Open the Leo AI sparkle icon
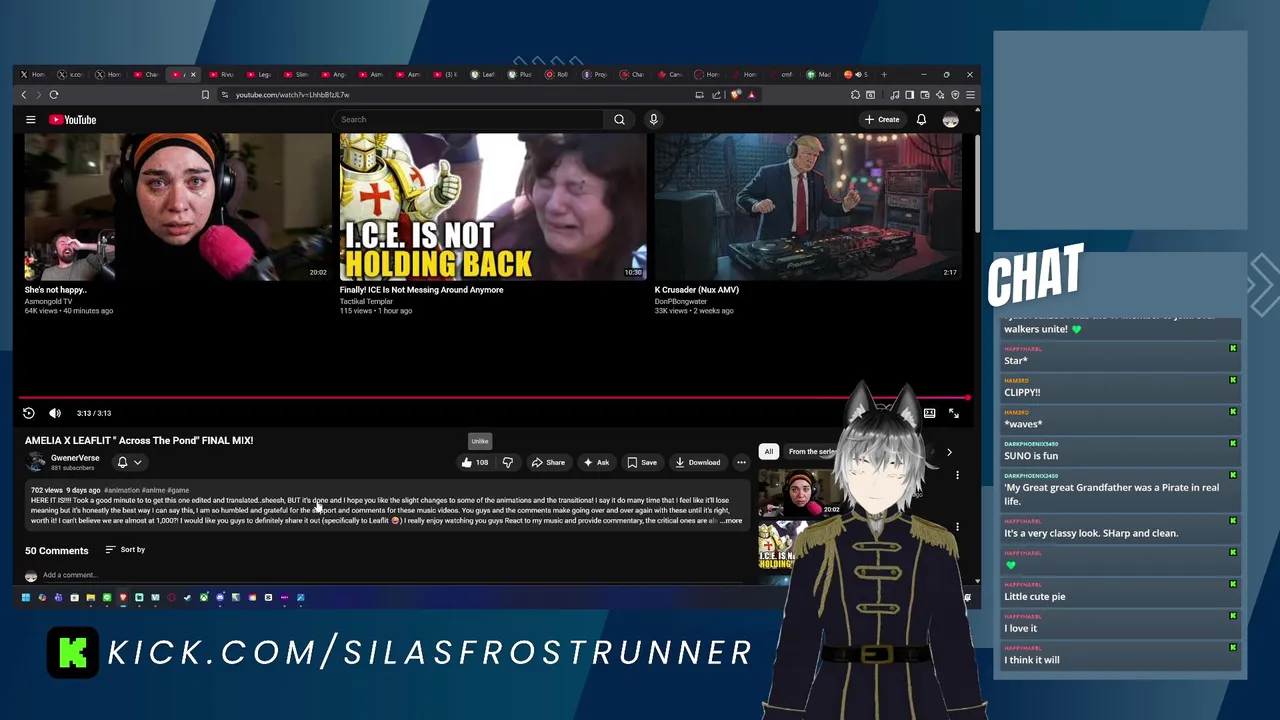 [940, 95]
